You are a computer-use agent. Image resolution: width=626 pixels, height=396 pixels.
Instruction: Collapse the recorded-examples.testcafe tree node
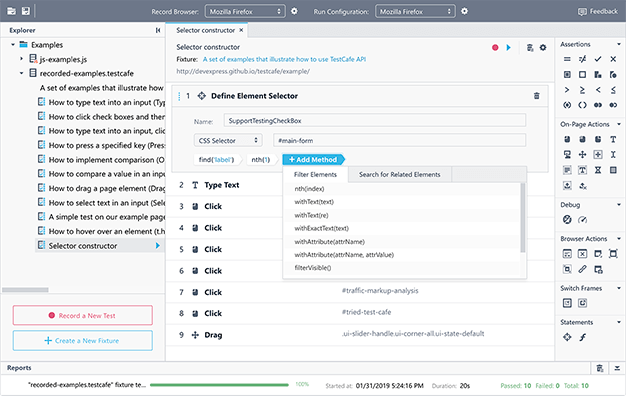point(22,73)
